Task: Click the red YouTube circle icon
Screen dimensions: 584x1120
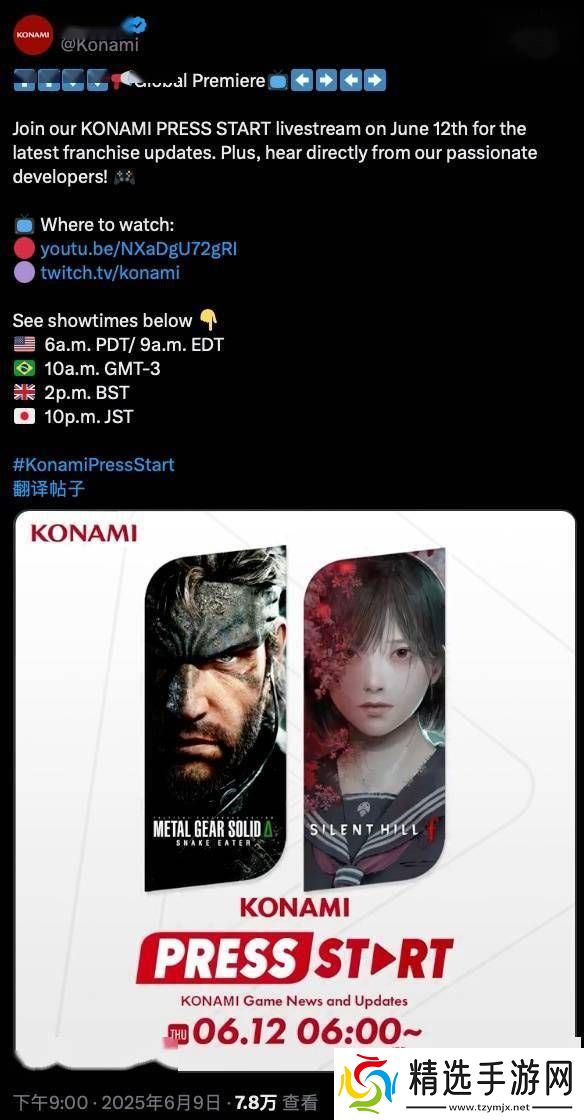Action: [x=24, y=249]
